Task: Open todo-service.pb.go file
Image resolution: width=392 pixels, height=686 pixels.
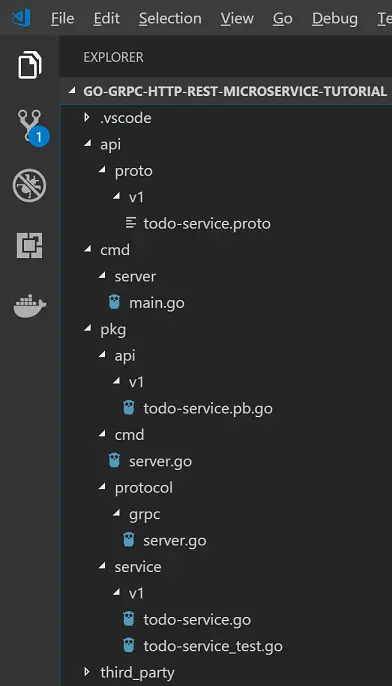Action: [x=208, y=408]
